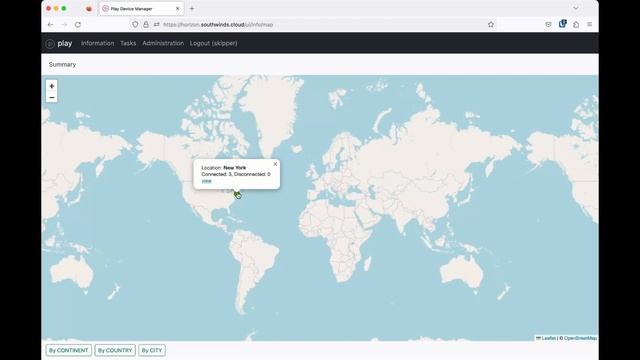640x360 pixels.
Task: Zoom out the map with minus button
Action: pos(51,98)
